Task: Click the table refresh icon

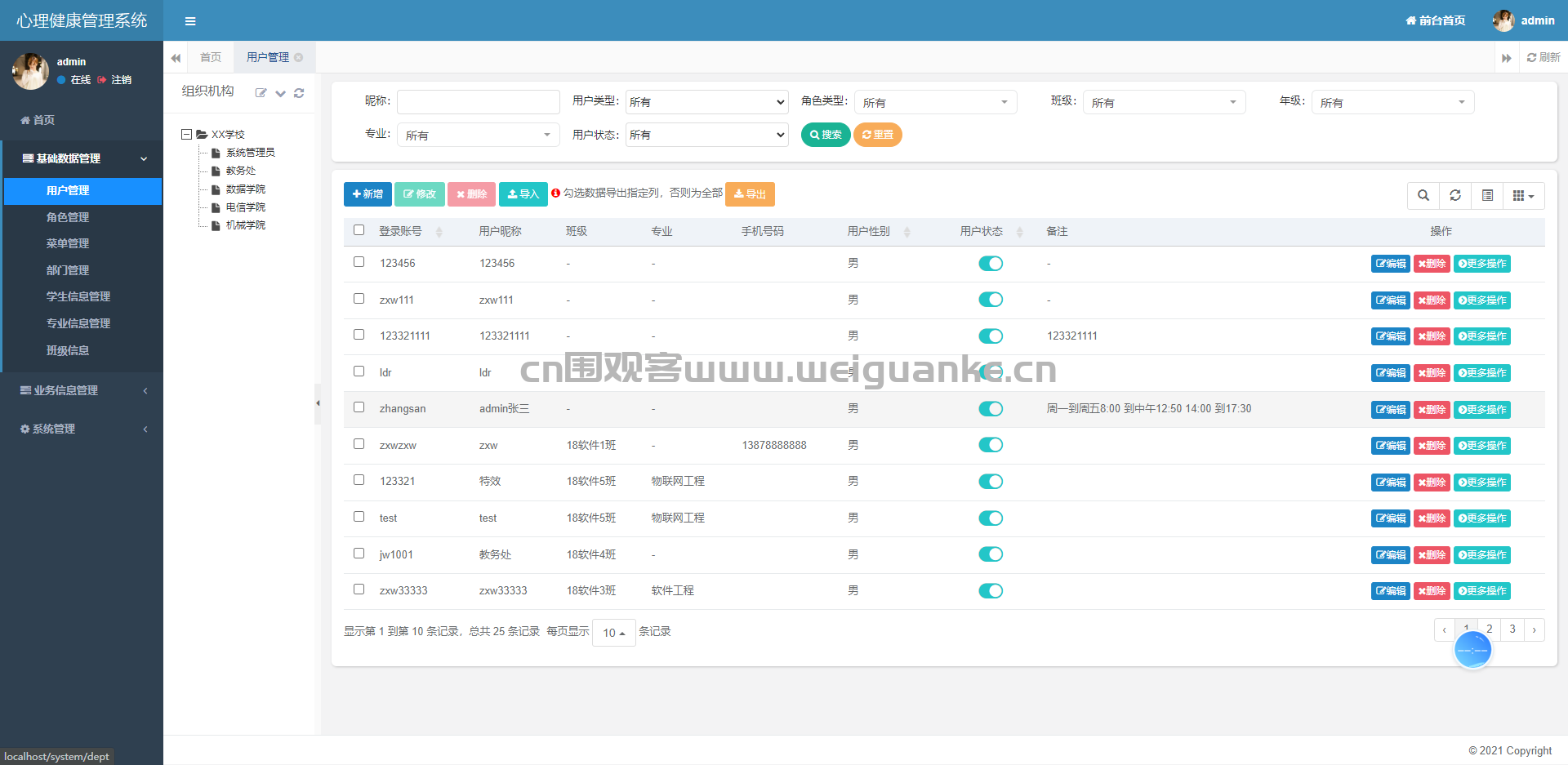Action: 1455,195
